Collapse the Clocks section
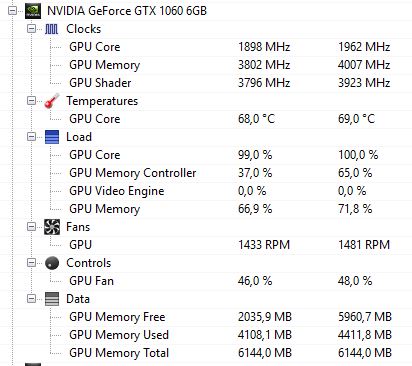This screenshot has width=412, height=366. (x=31, y=29)
